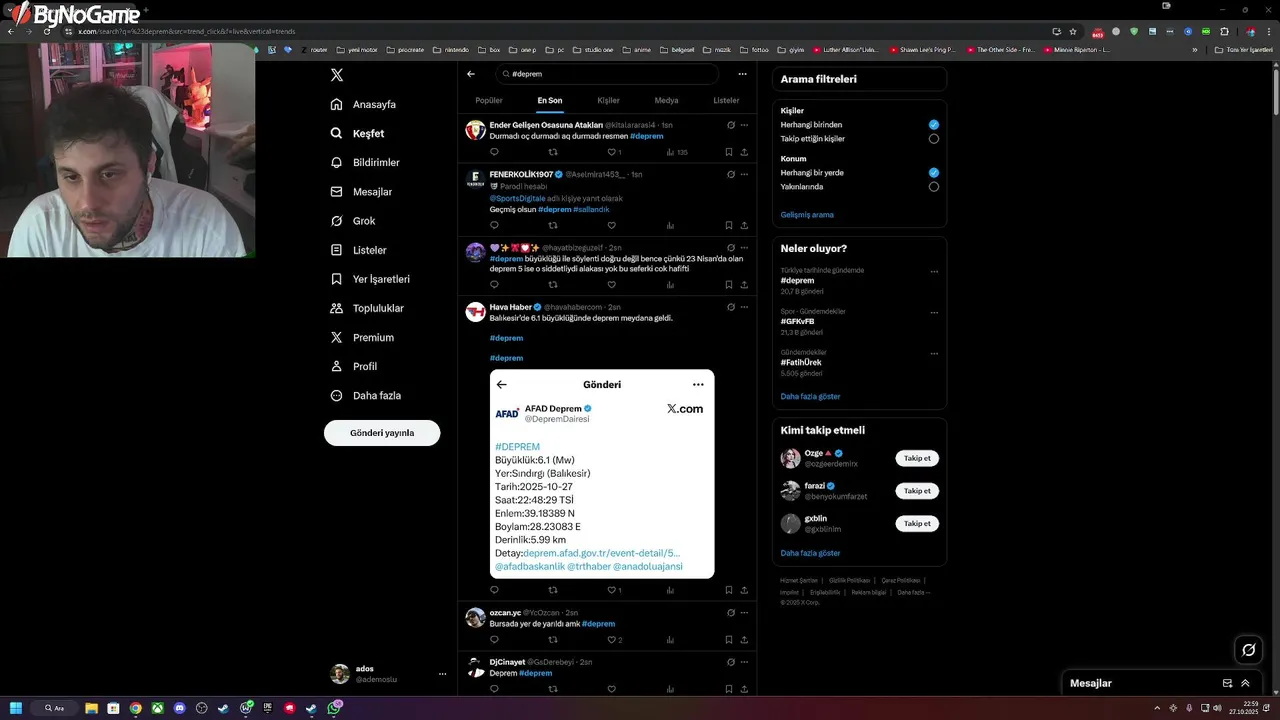This screenshot has width=1280, height=720.
Task: Open account menu next to ados profile
Action: 442,674
